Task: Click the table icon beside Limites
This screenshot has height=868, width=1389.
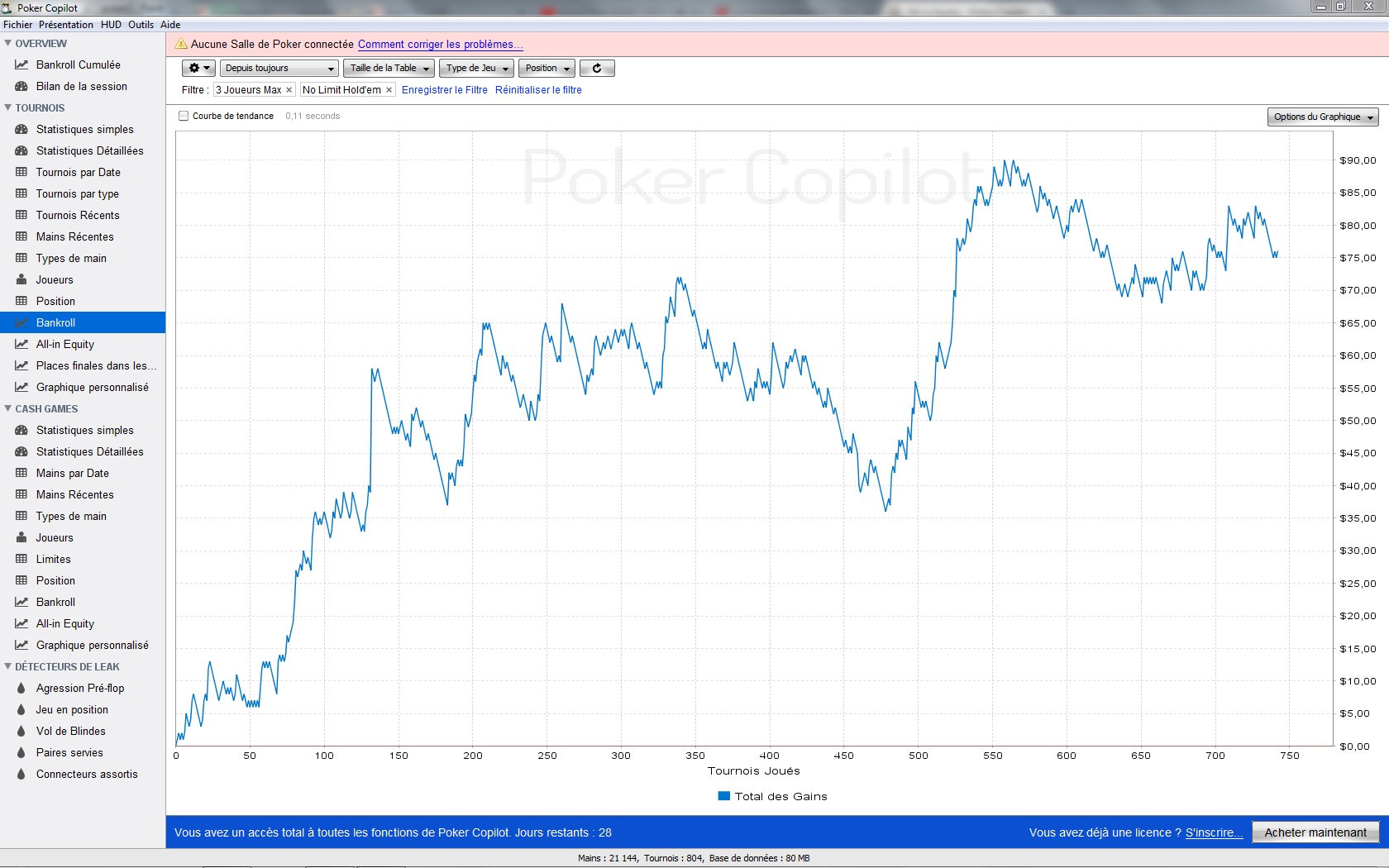Action: pyautogui.click(x=21, y=559)
